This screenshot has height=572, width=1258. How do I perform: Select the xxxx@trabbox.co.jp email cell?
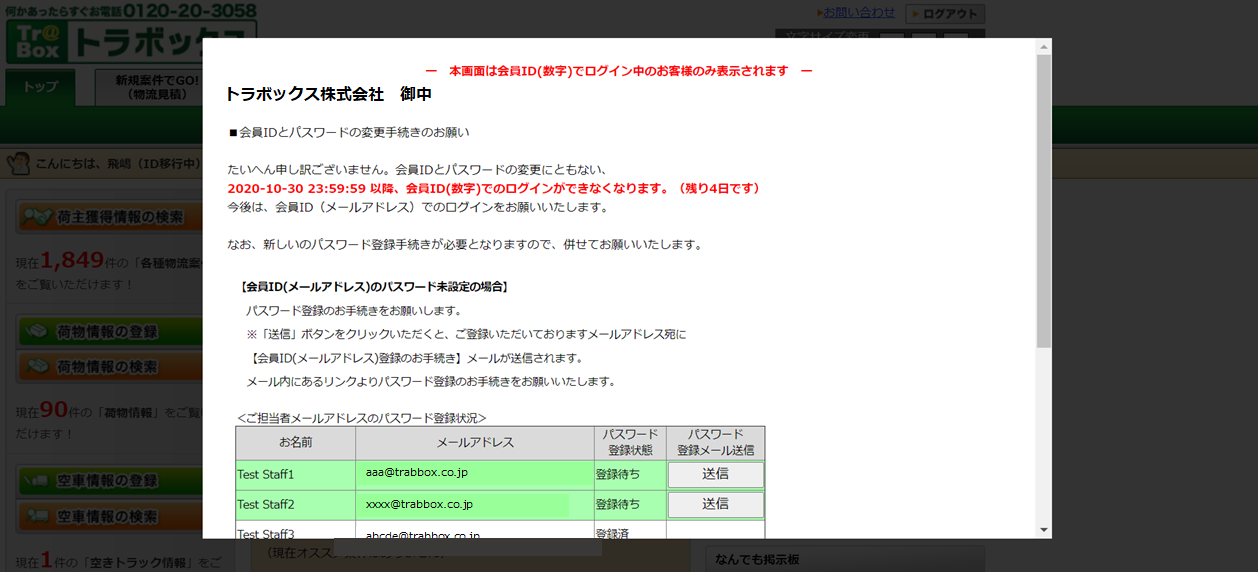tap(475, 504)
